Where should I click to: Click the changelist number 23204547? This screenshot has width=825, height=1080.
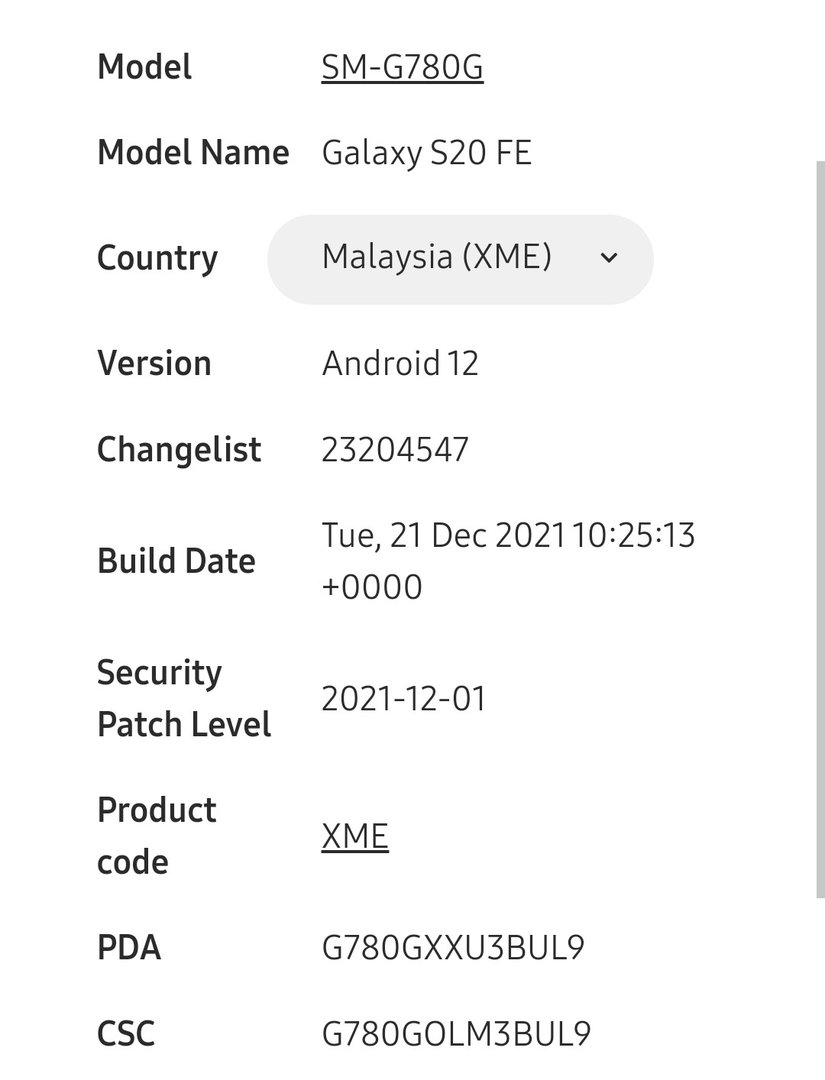click(395, 449)
